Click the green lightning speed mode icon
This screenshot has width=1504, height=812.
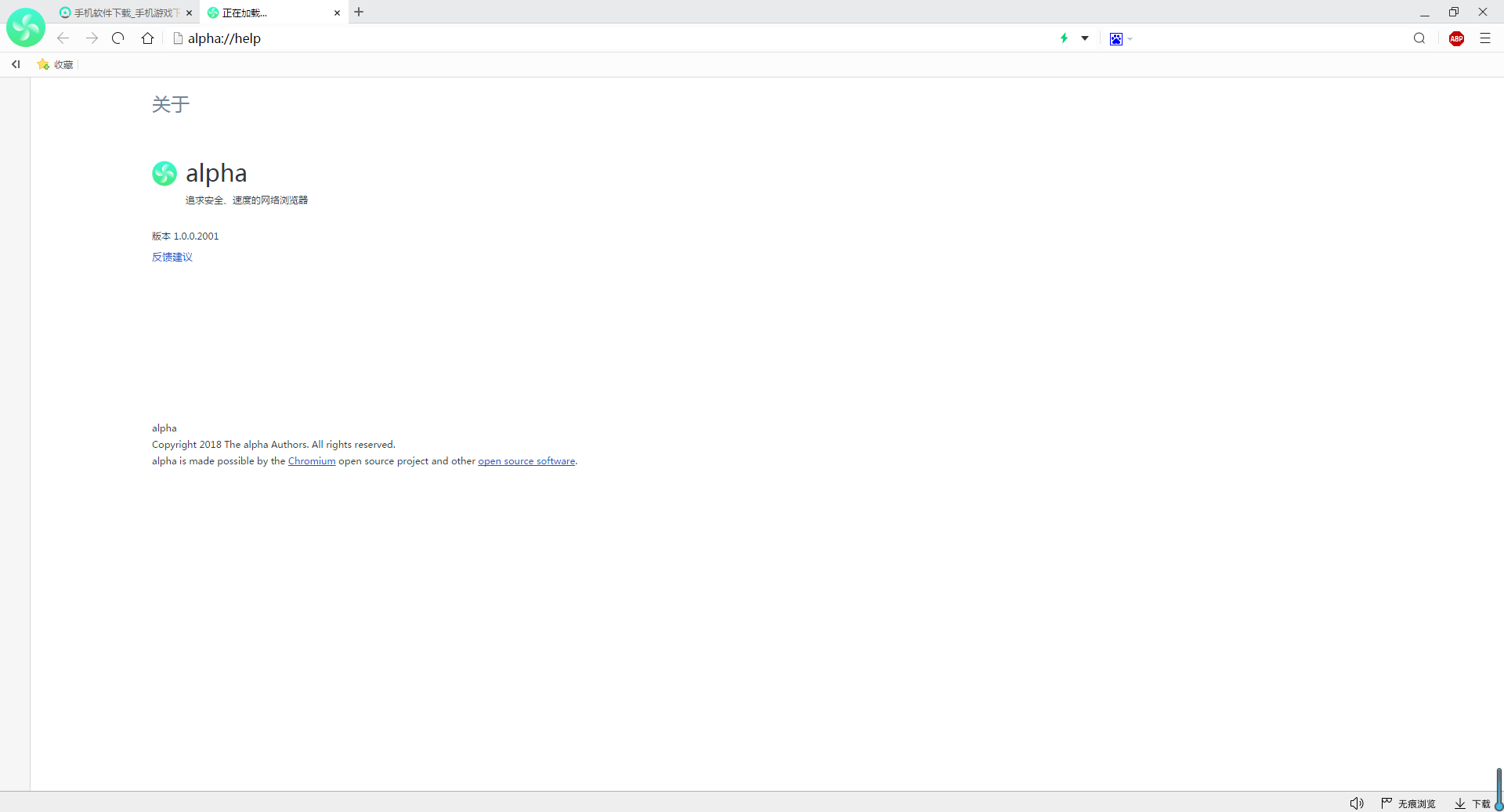(x=1064, y=38)
